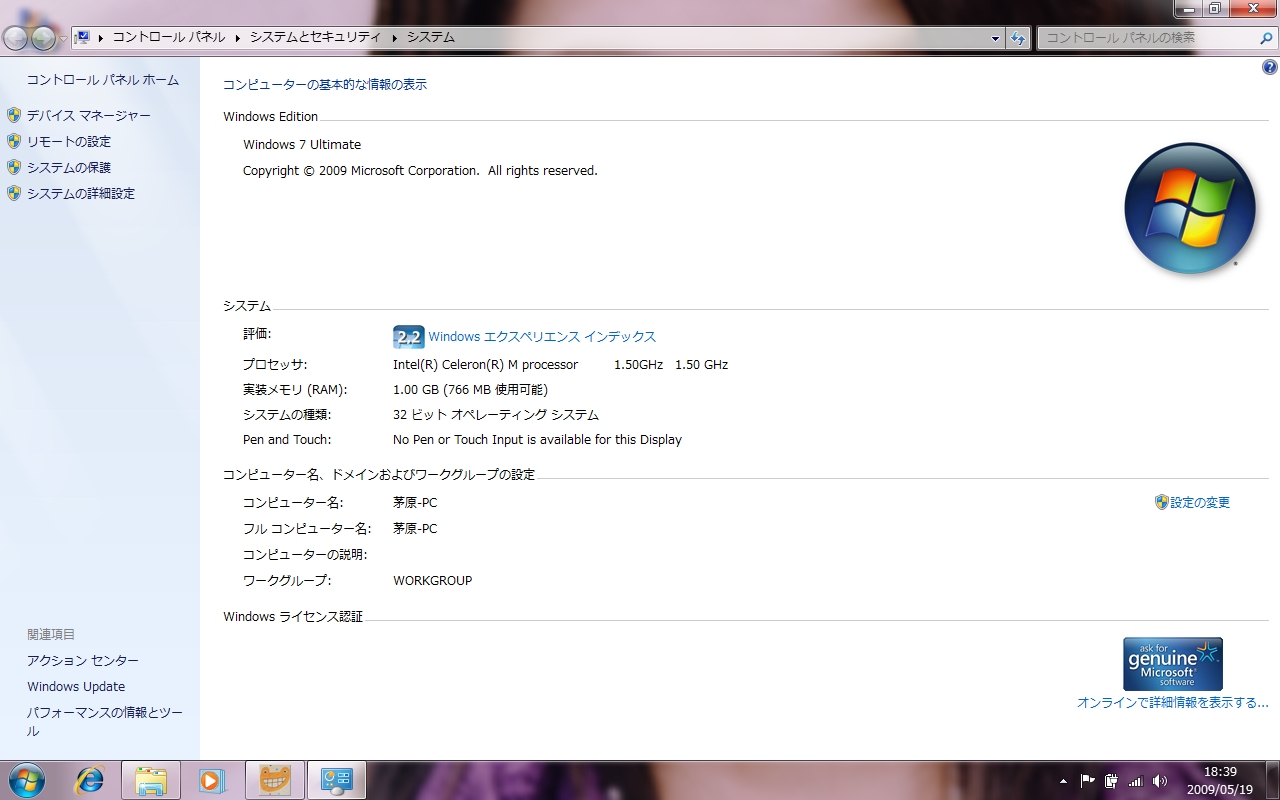The image size is (1280, 800).
Task: Click shield icon beside 設定の変更
Action: (x=1162, y=503)
